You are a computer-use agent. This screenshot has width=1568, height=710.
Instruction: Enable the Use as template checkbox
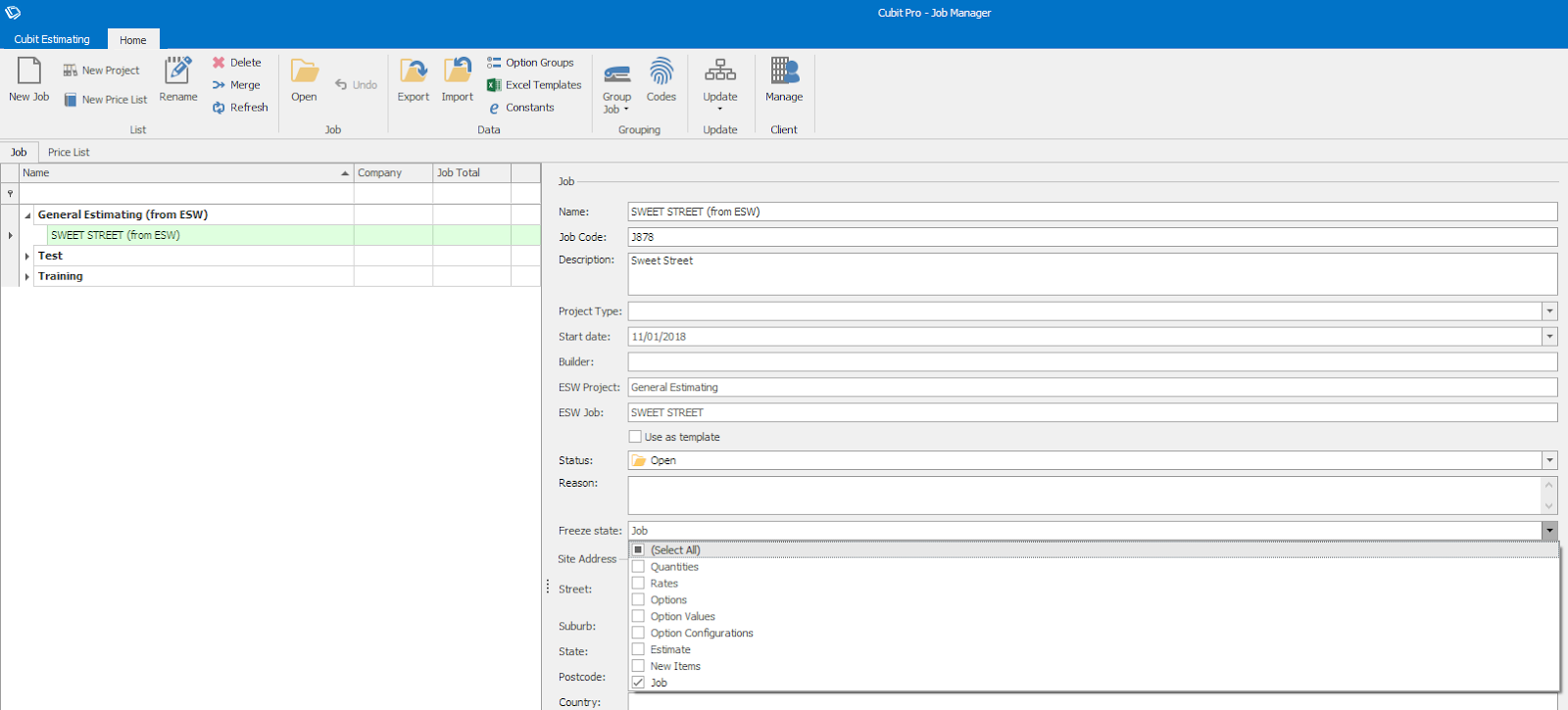click(x=635, y=437)
